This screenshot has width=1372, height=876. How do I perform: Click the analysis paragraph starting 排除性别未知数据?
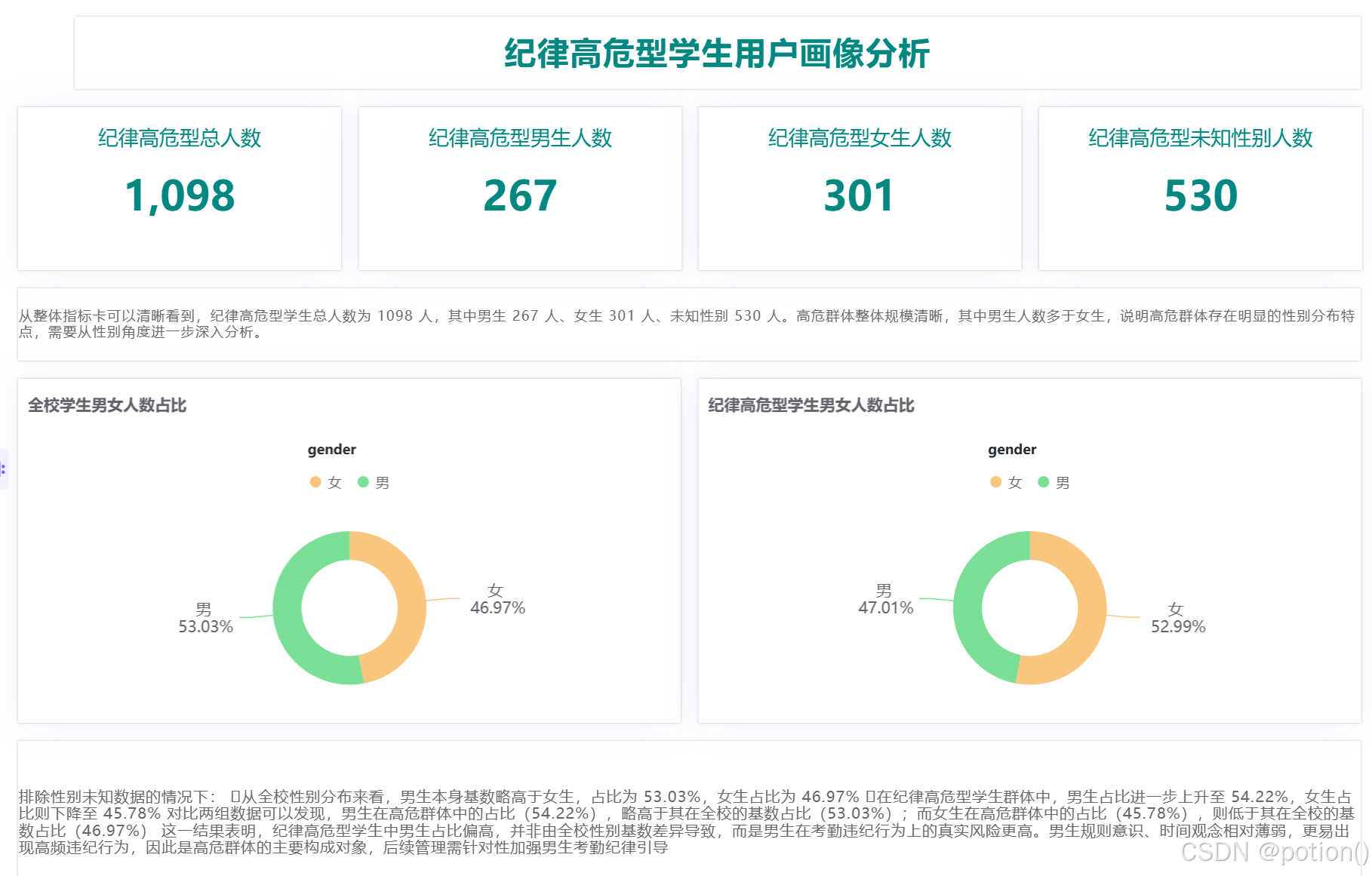coord(688,822)
